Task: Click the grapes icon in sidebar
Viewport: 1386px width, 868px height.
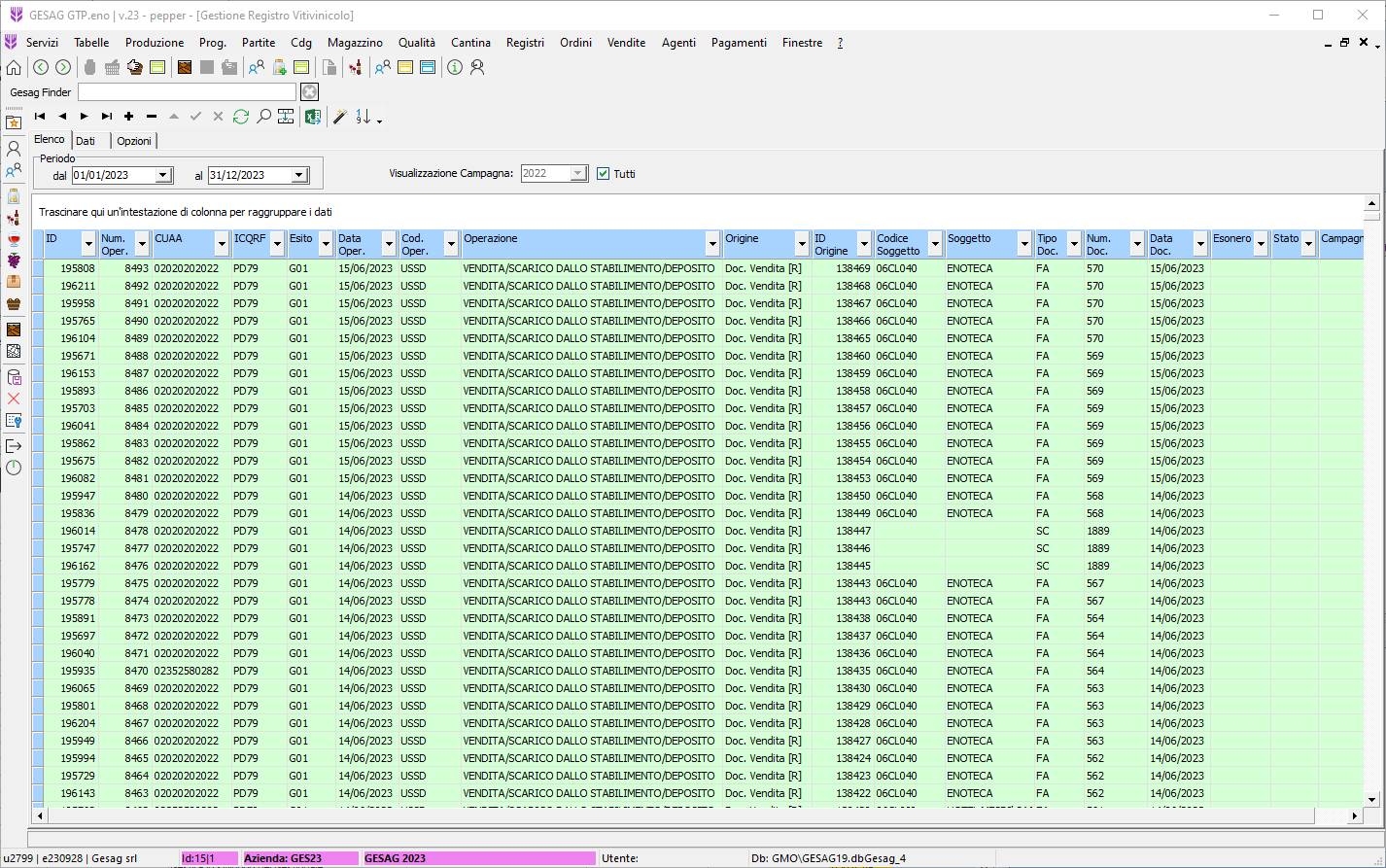Action: tap(14, 260)
